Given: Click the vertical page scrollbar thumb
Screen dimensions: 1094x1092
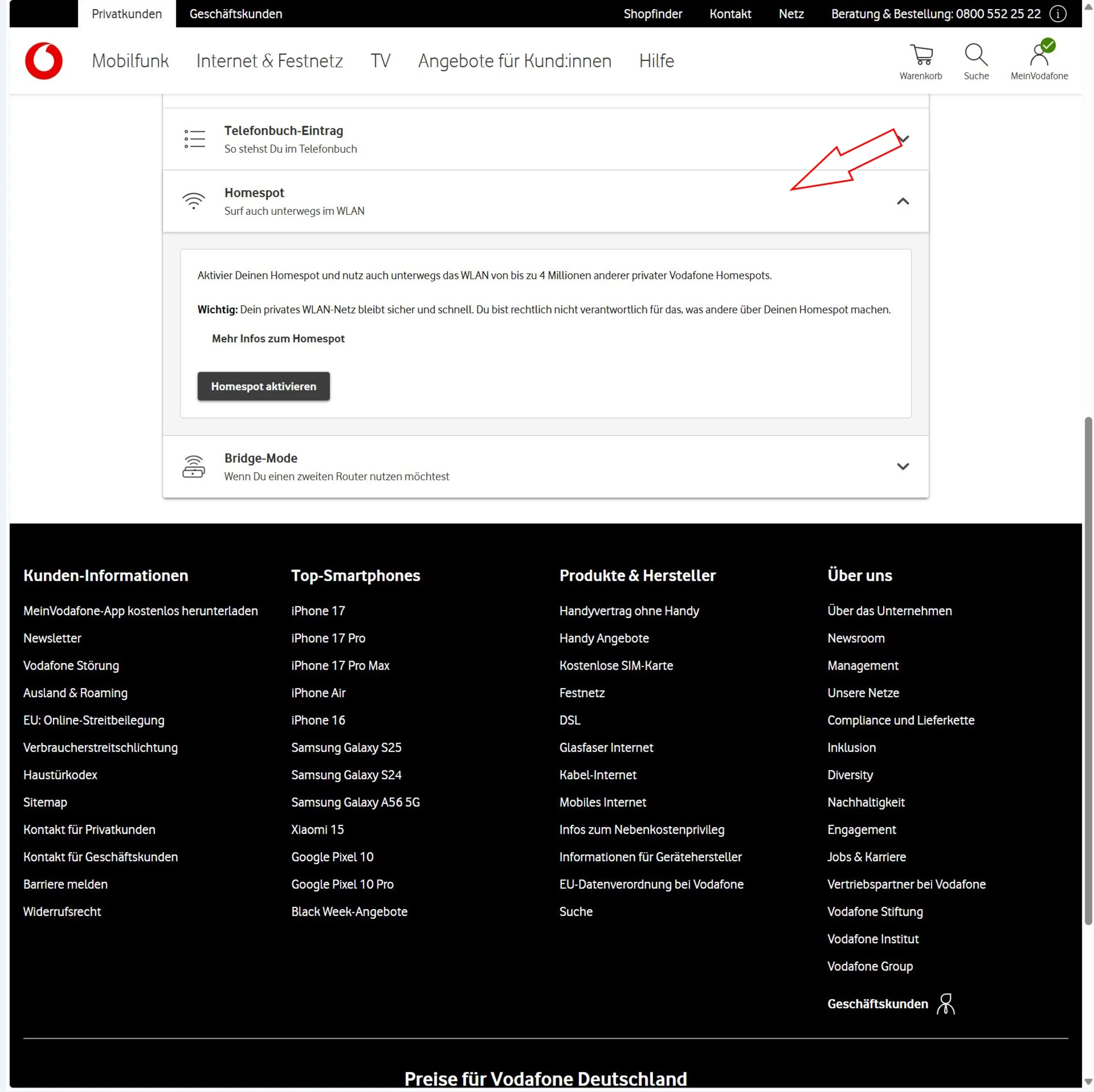Looking at the screenshot, I should [1088, 671].
